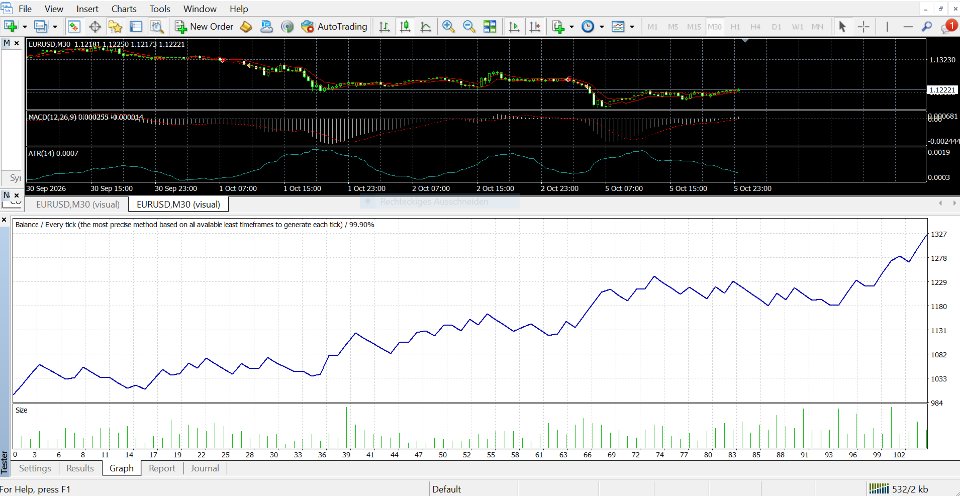Open the Insert menu

87,9
